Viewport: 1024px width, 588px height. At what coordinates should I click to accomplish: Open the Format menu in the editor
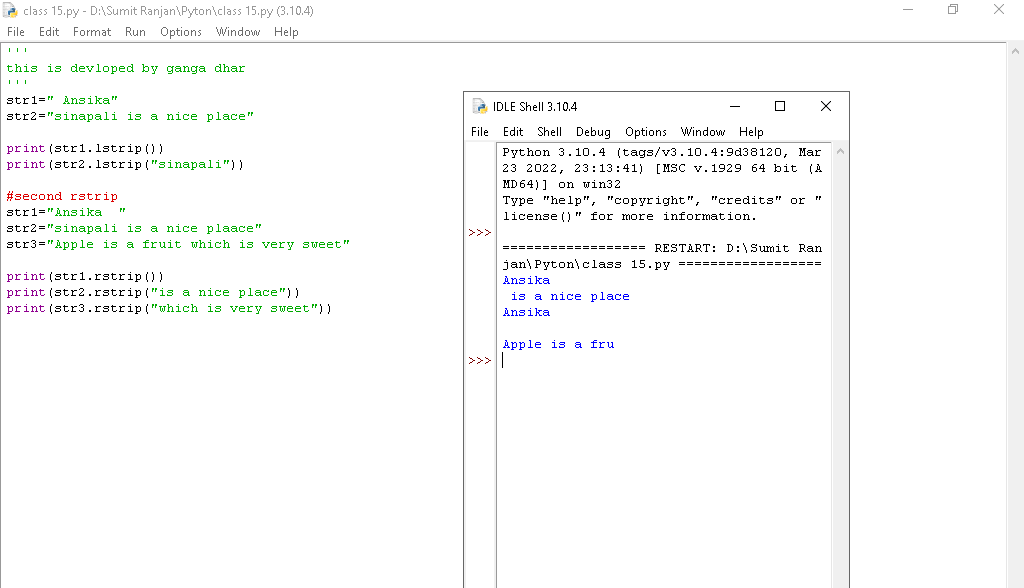[x=92, y=32]
